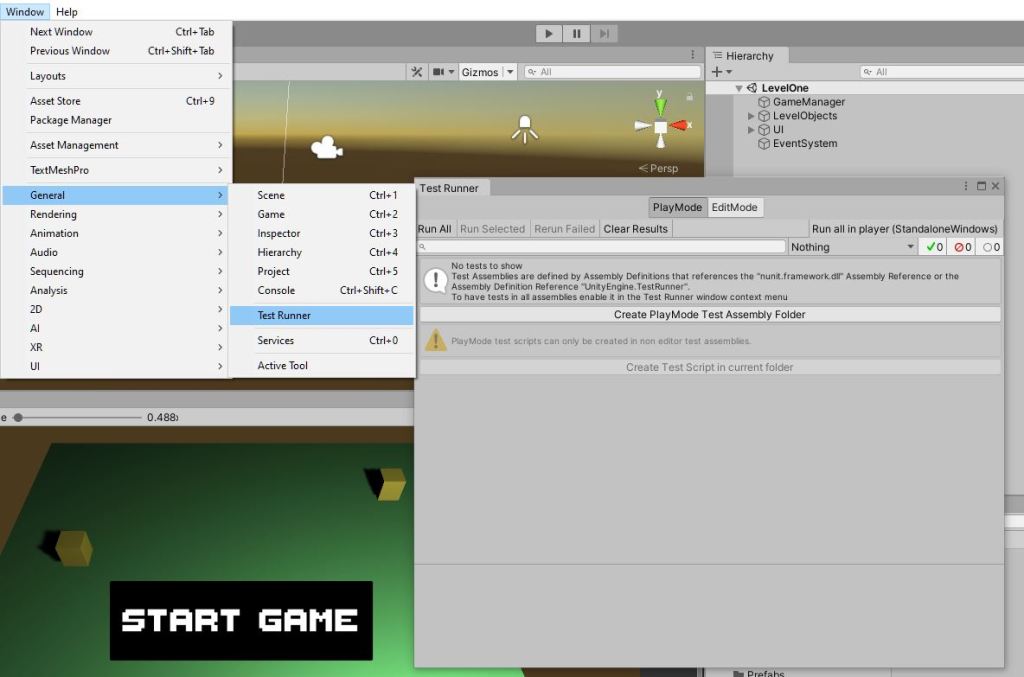The image size is (1024, 677).
Task: Select the camera gizmo in Scene view
Action: [327, 148]
